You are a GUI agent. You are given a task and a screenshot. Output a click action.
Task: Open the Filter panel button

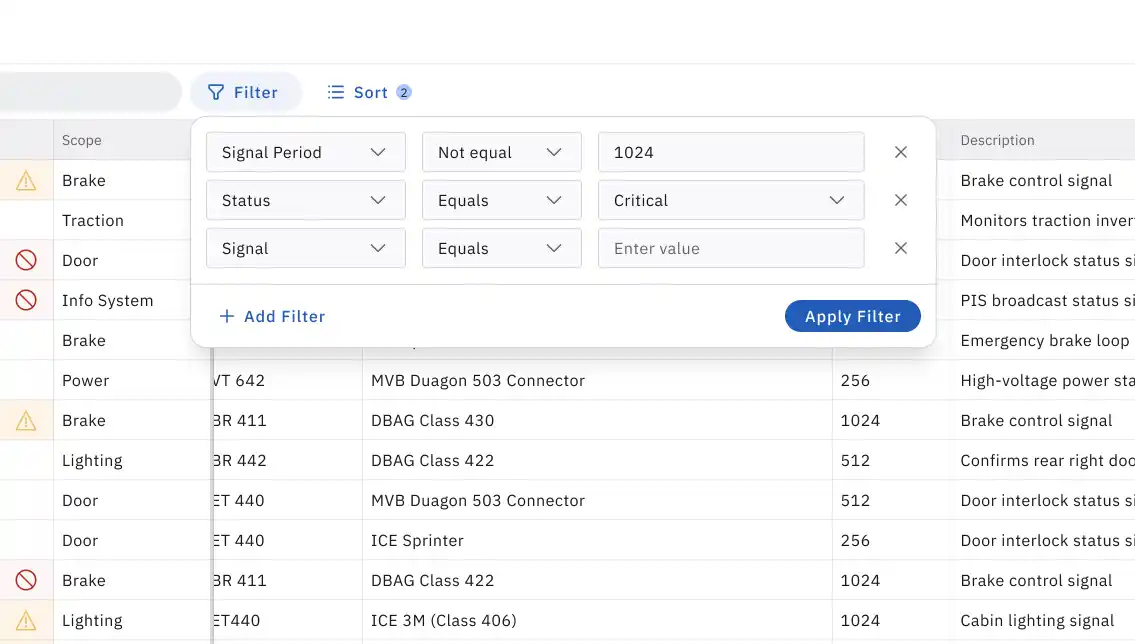[x=244, y=92]
